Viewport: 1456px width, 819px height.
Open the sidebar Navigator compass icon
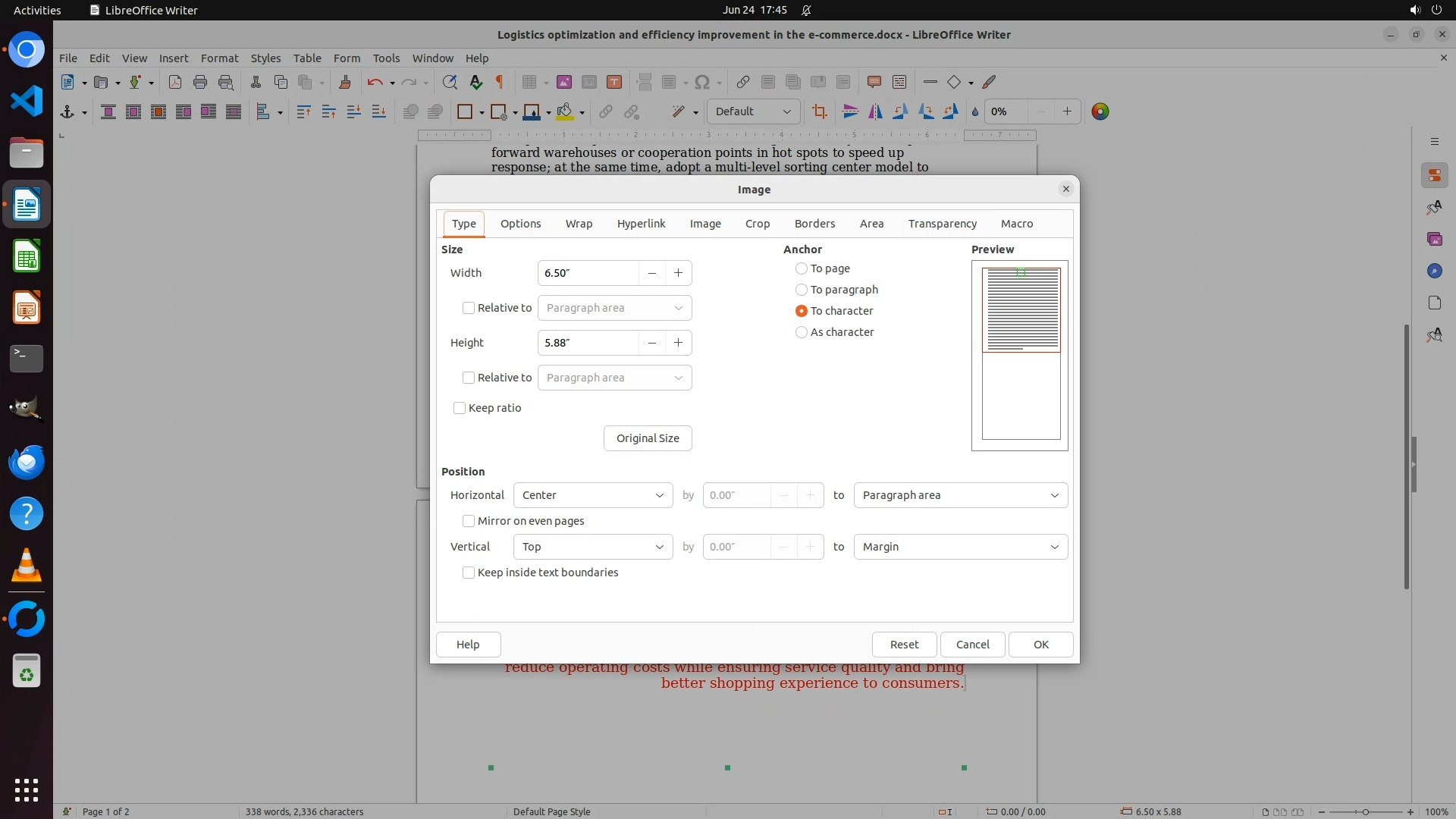pos(1434,271)
